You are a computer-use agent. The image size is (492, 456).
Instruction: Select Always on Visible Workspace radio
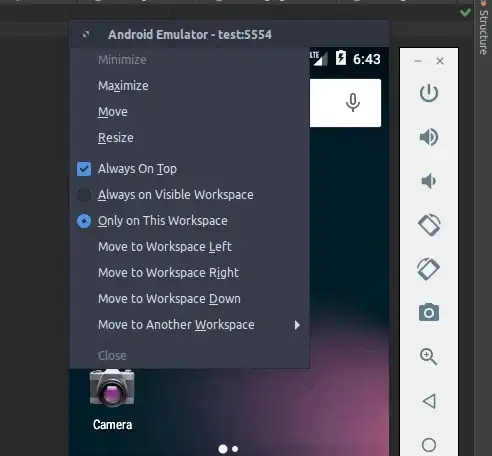pos(84,195)
